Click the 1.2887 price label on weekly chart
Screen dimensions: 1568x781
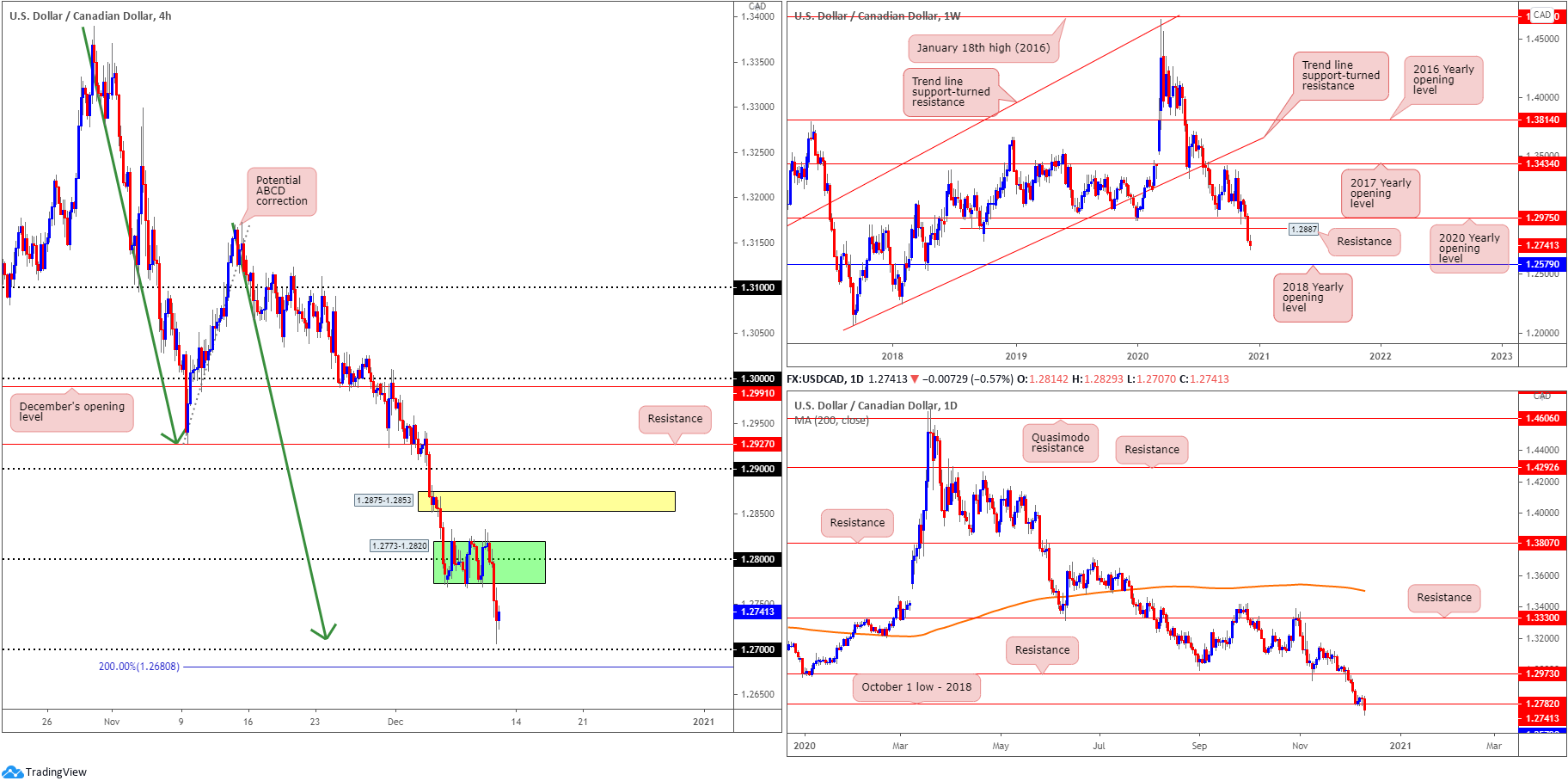coord(1303,230)
